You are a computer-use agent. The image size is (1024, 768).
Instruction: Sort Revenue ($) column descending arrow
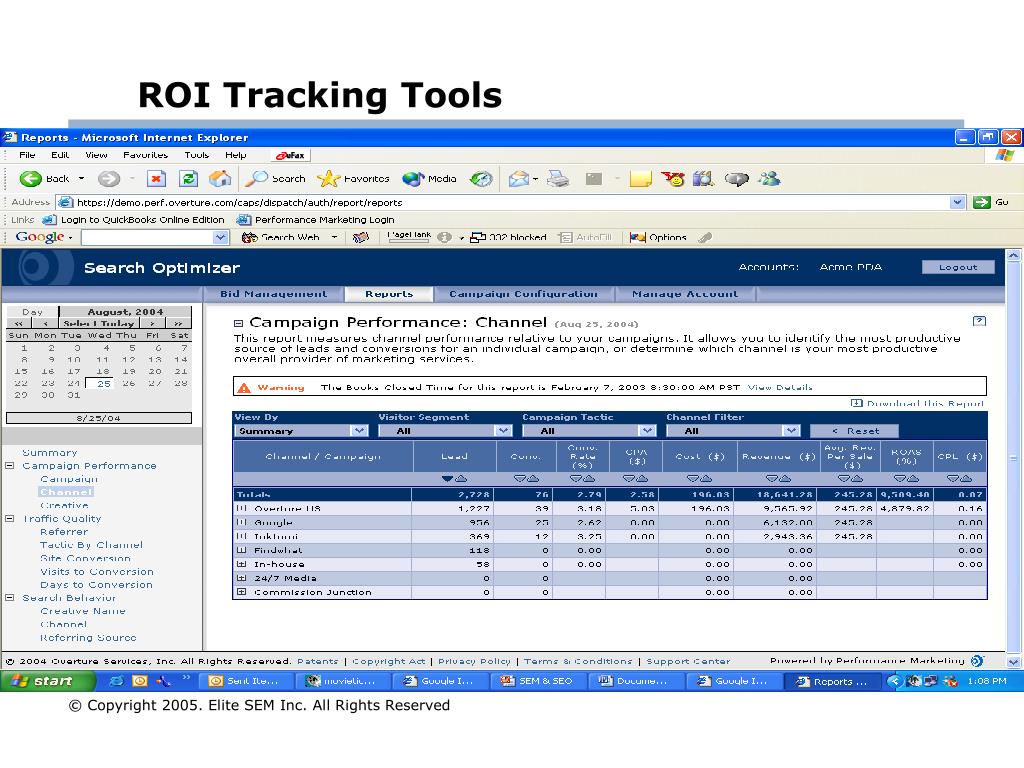click(x=772, y=479)
